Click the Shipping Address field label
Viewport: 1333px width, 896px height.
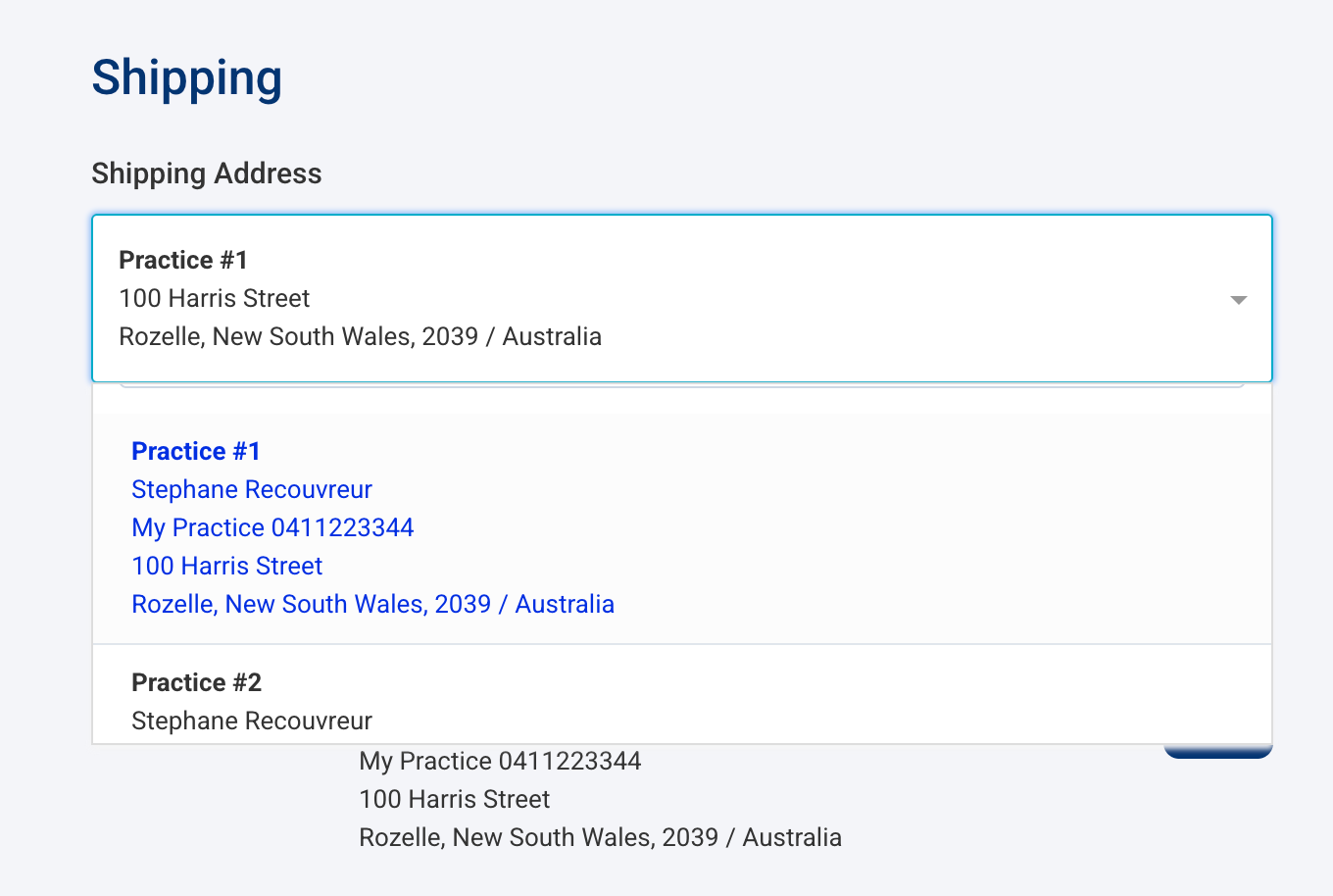coord(207,174)
